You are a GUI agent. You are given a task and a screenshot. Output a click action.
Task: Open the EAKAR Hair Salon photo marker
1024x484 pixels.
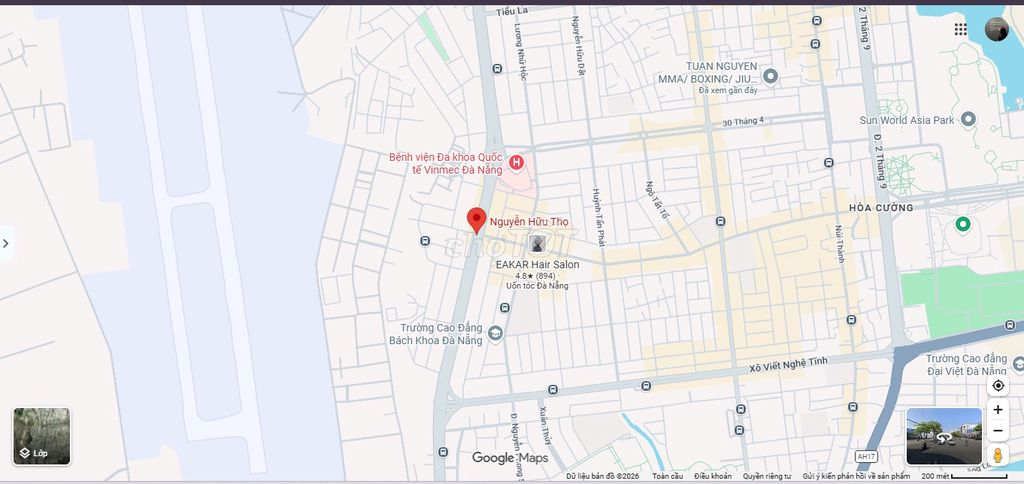(x=537, y=244)
